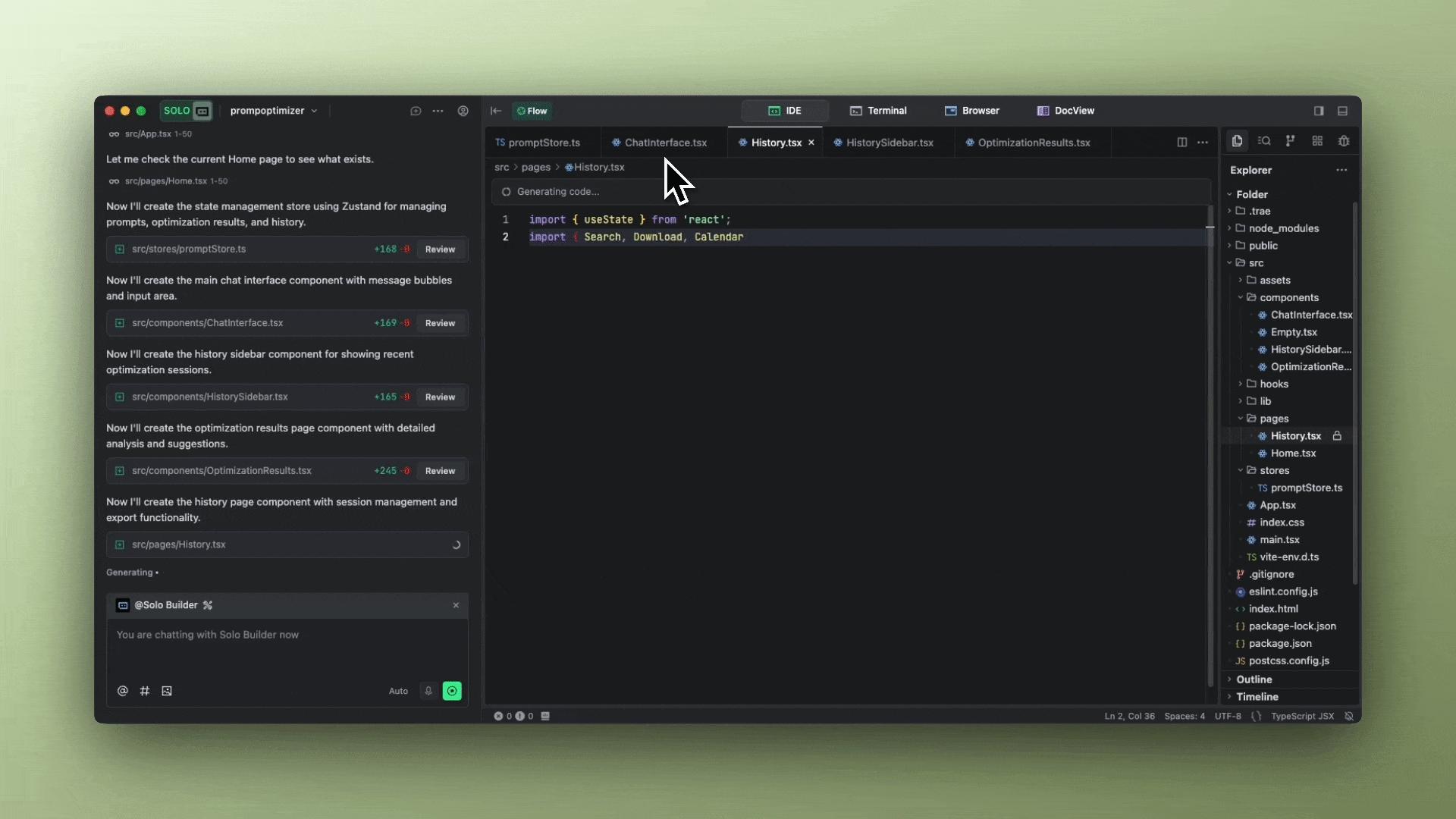Open the Run and Debug bug icon
The height and width of the screenshot is (819, 1456).
pos(1345,141)
